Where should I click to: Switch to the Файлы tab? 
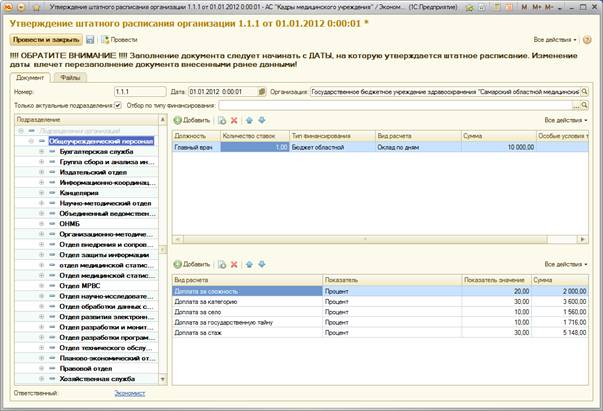(71, 76)
